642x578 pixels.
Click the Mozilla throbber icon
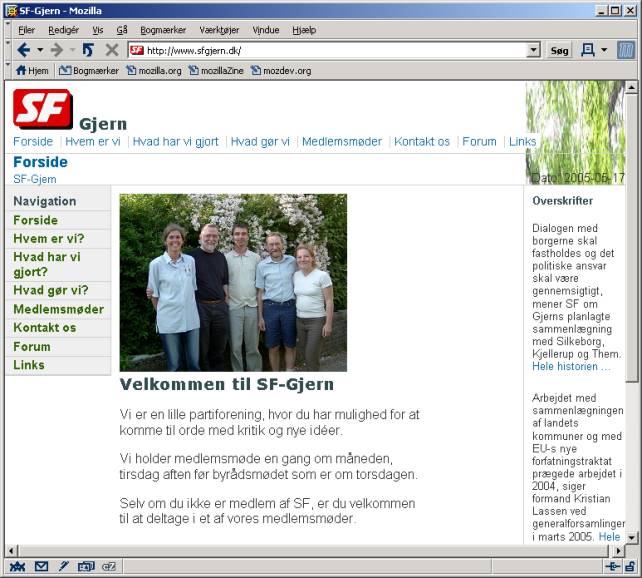[626, 51]
